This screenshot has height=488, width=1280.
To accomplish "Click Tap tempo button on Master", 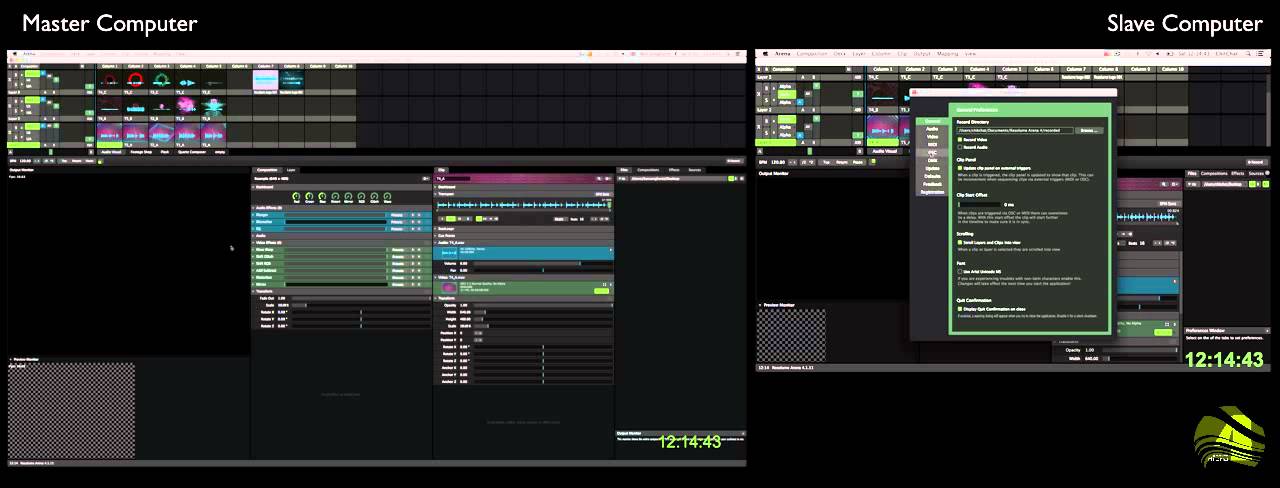I will [62, 160].
